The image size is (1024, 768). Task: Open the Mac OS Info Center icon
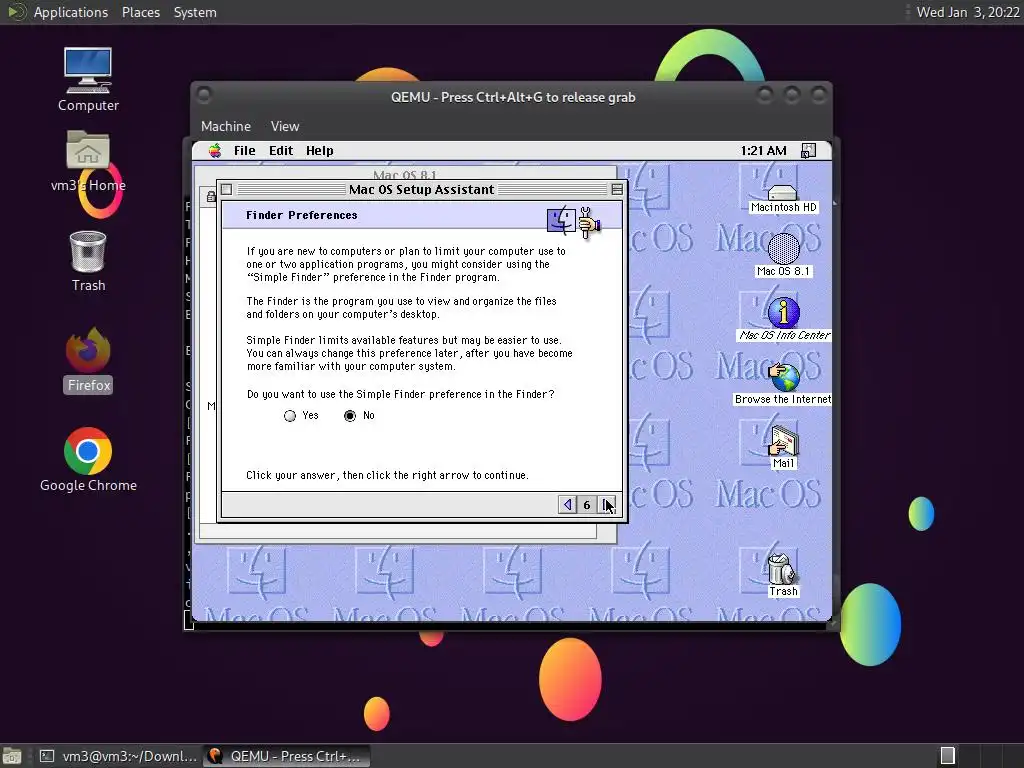point(784,319)
